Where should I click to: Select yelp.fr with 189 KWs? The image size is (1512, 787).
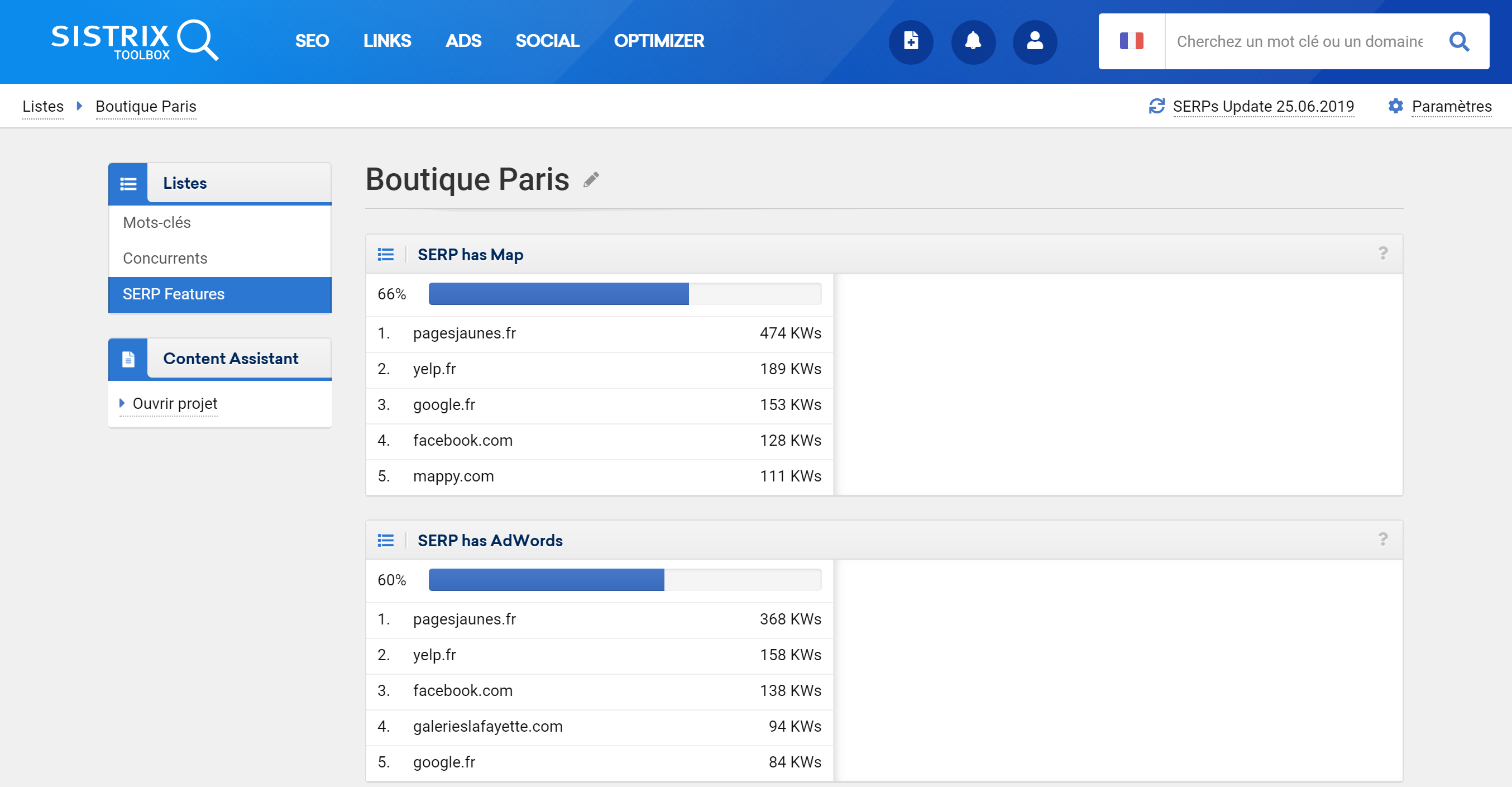coord(599,369)
